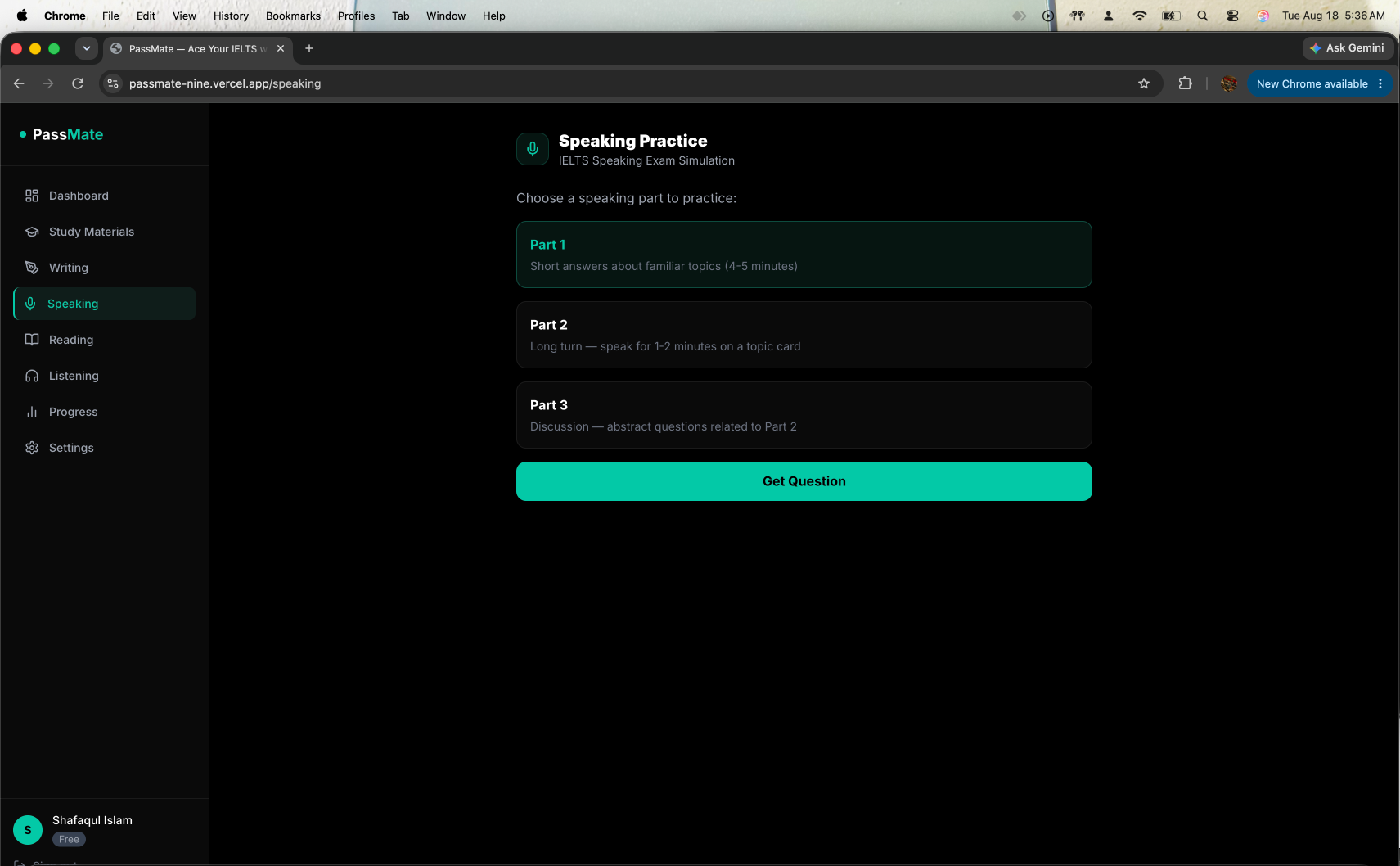Open the Study Materials graduation cap icon
Viewport: 1400px width, 866px height.
click(32, 232)
